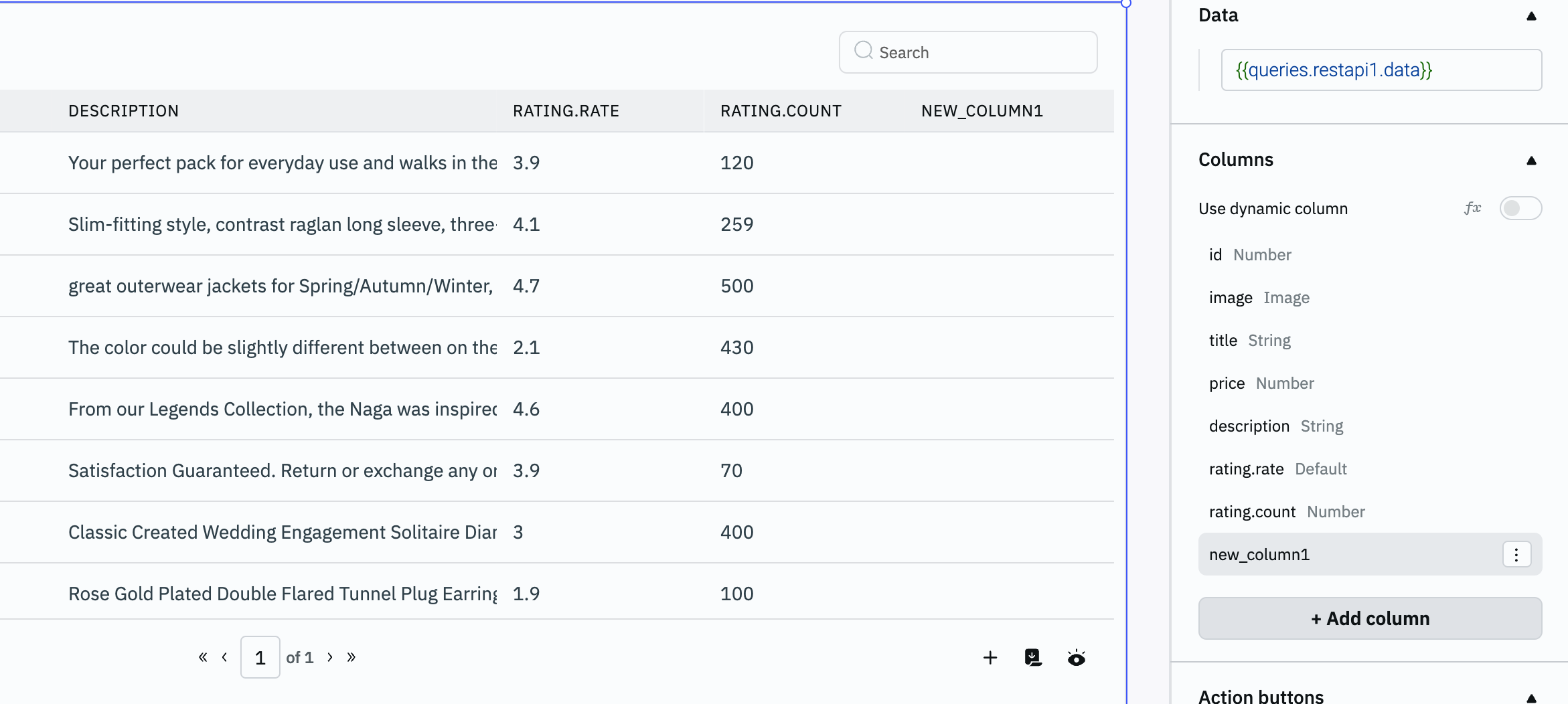
Task: Click the download table data icon
Action: [1033, 658]
